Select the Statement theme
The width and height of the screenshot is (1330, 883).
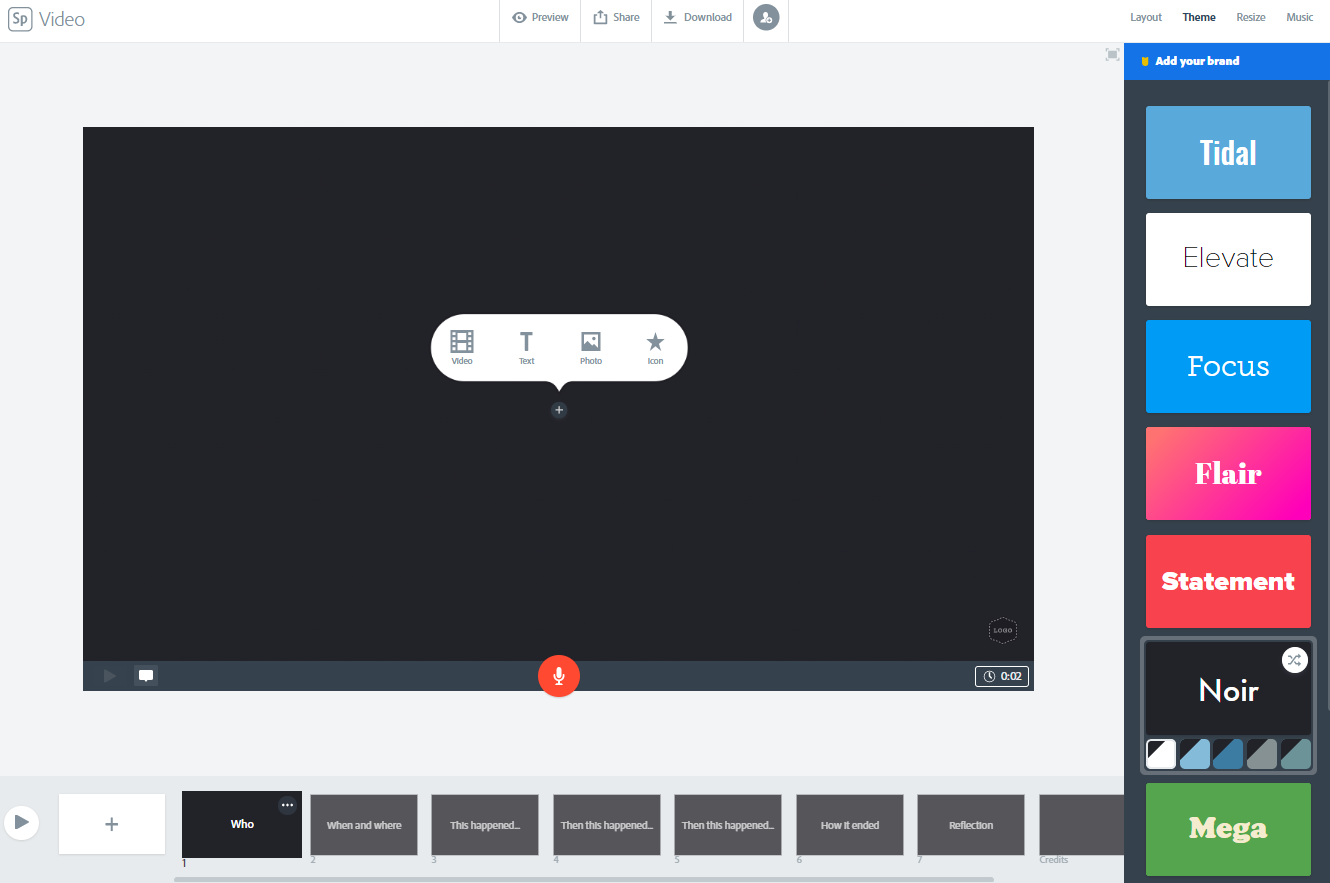pyautogui.click(x=1228, y=581)
